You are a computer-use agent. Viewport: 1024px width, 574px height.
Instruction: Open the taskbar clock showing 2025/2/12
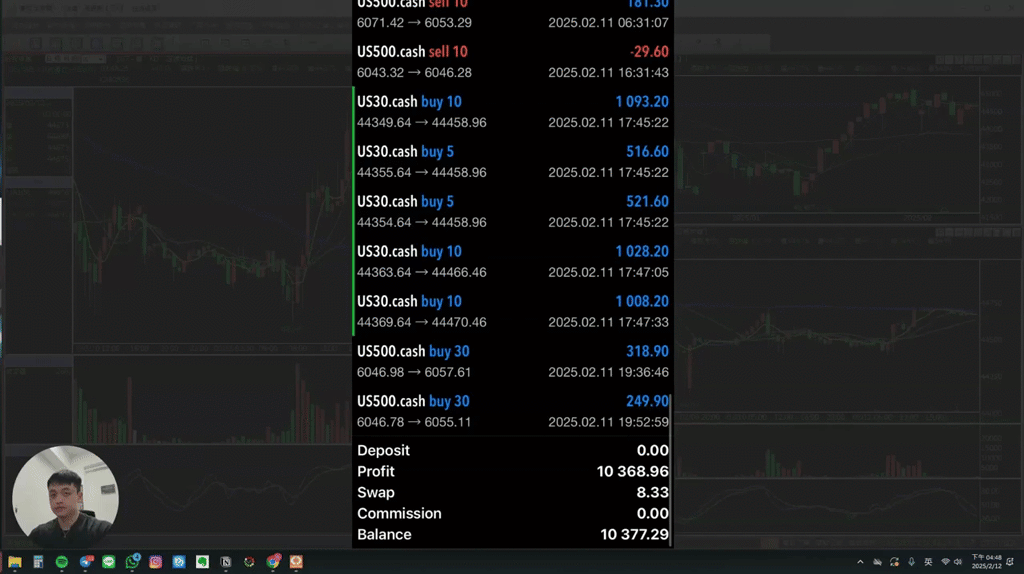click(x=986, y=562)
